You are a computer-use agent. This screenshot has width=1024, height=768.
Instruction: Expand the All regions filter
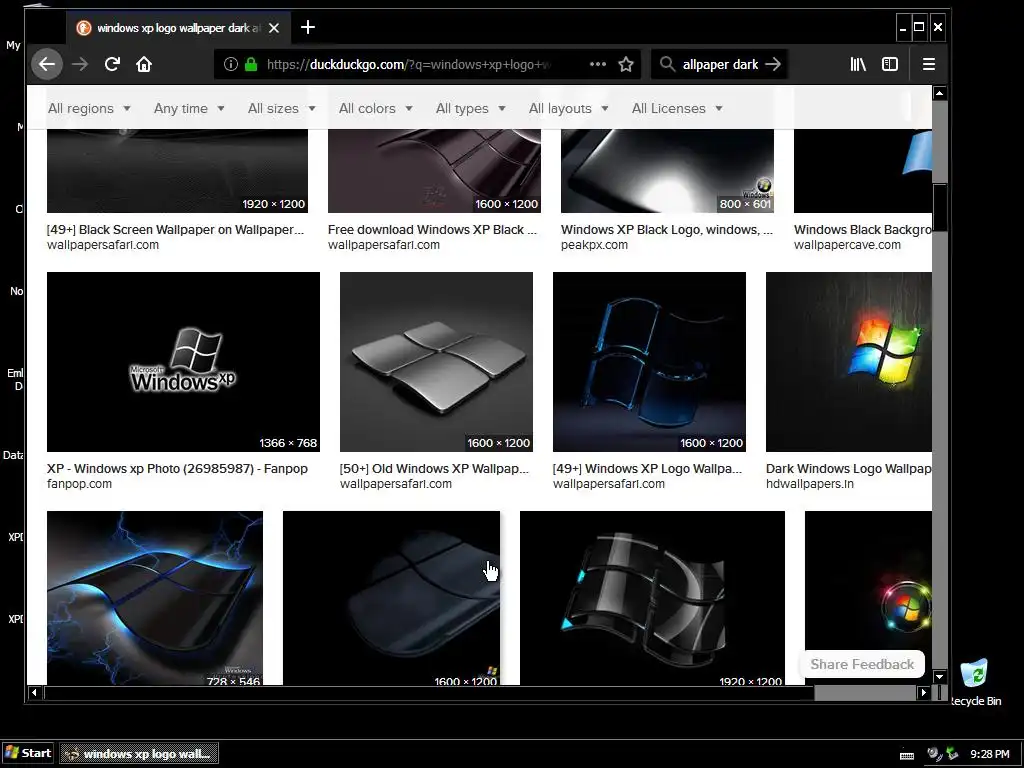point(89,108)
